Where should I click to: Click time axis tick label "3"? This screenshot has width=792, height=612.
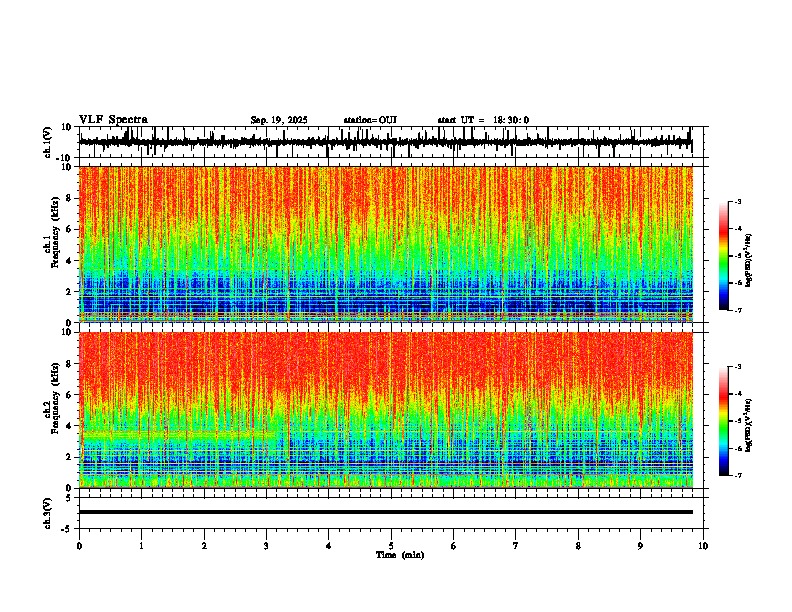click(x=266, y=546)
